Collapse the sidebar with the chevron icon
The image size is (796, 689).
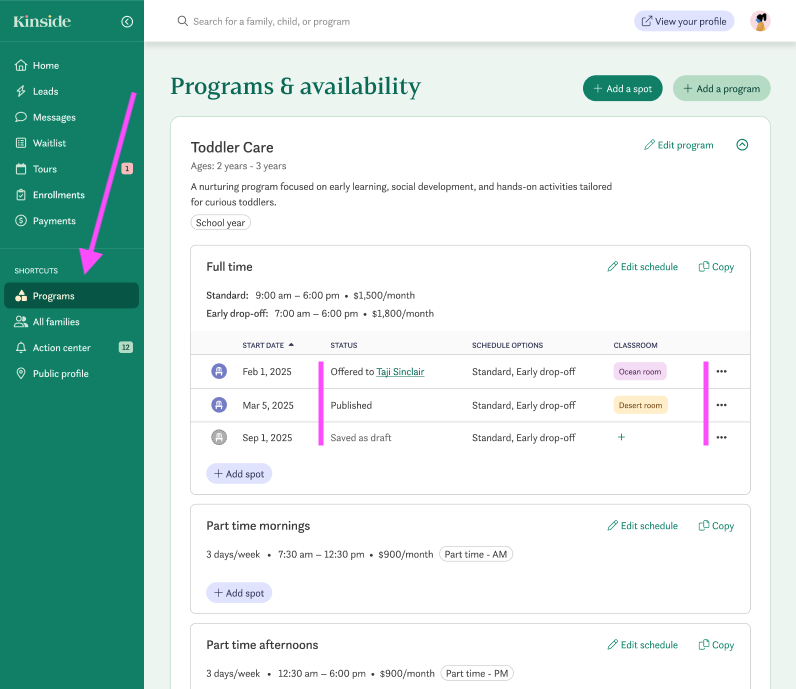point(127,21)
